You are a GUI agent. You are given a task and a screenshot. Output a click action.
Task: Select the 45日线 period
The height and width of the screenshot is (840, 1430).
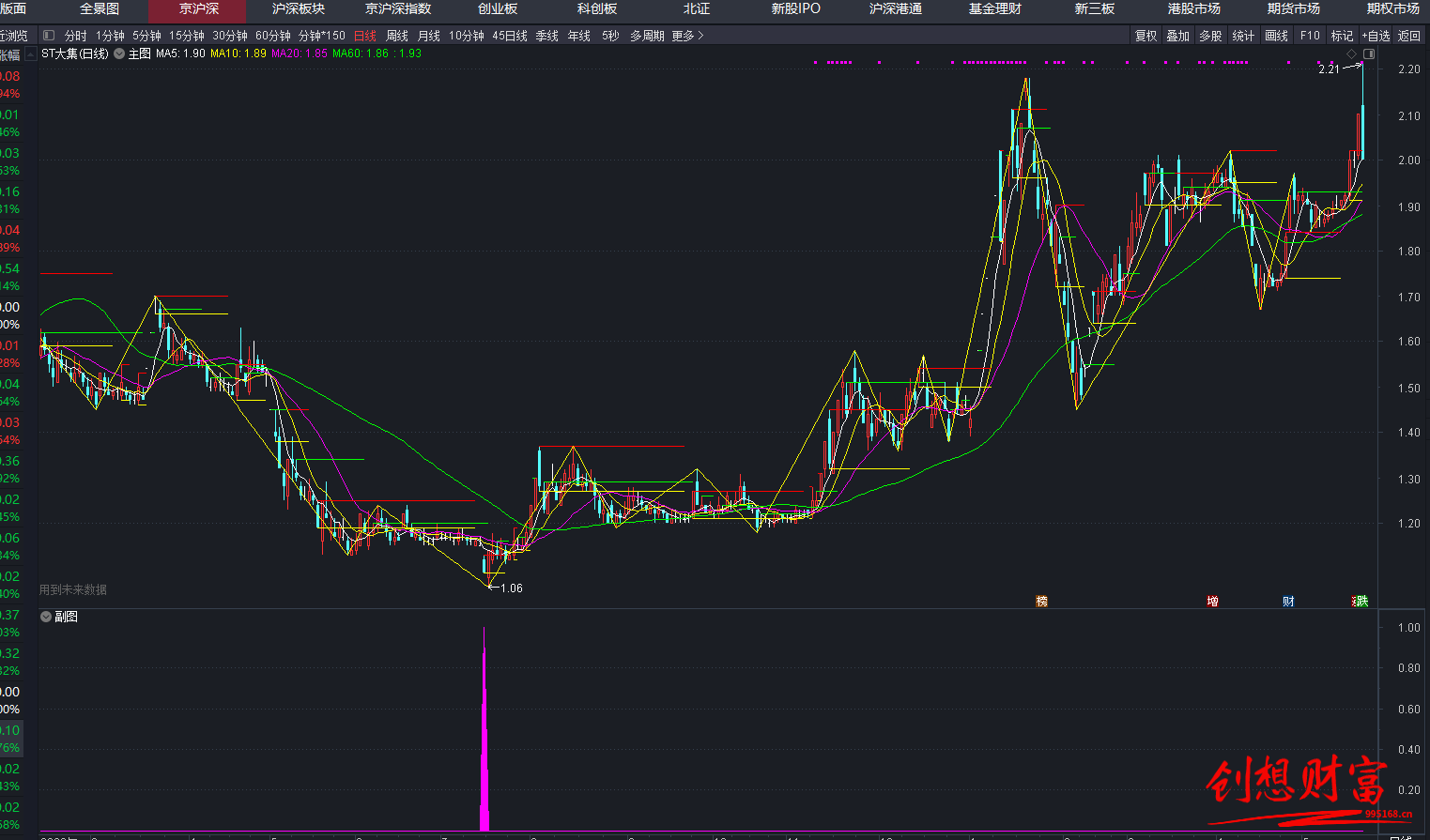(510, 36)
